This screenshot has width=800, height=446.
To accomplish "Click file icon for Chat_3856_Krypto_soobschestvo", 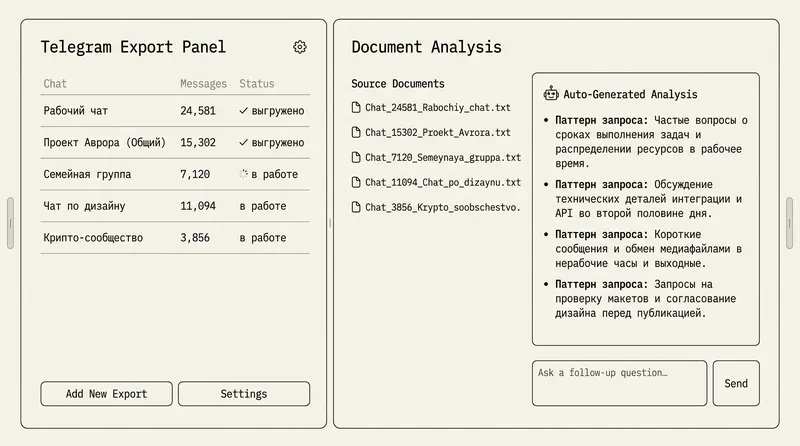I will [356, 207].
